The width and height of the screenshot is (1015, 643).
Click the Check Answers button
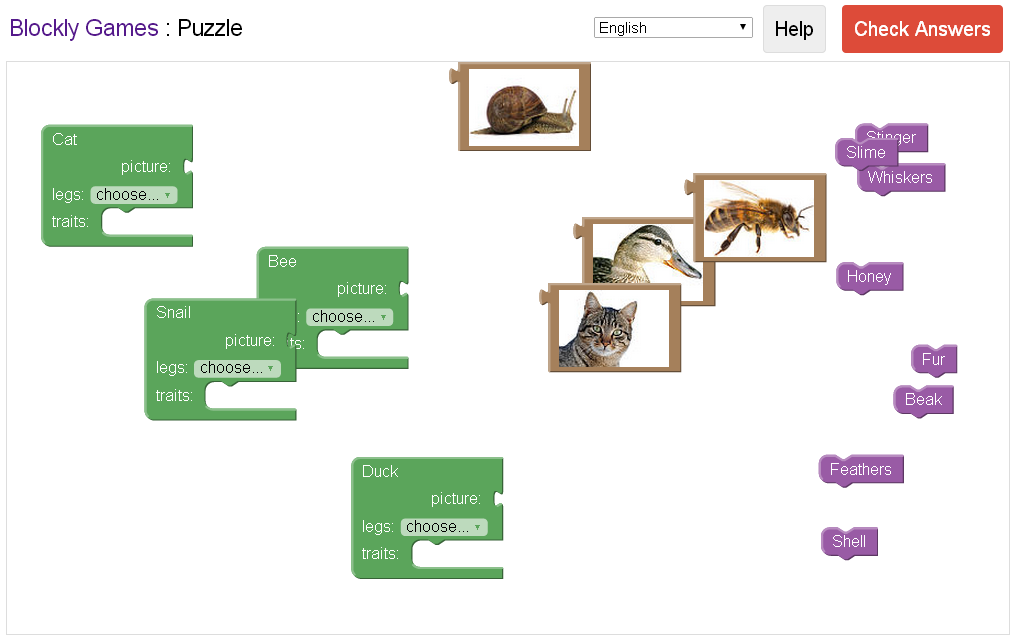coord(922,29)
